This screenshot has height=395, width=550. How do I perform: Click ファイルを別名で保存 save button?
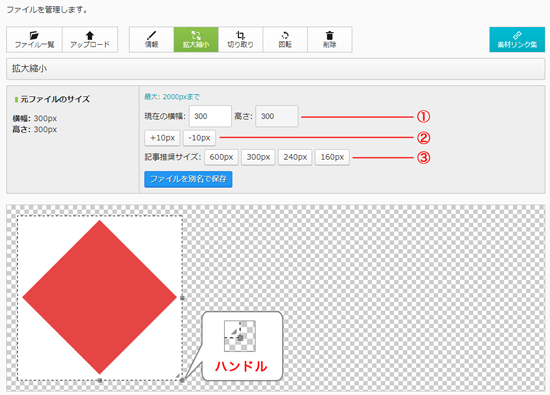click(188, 179)
